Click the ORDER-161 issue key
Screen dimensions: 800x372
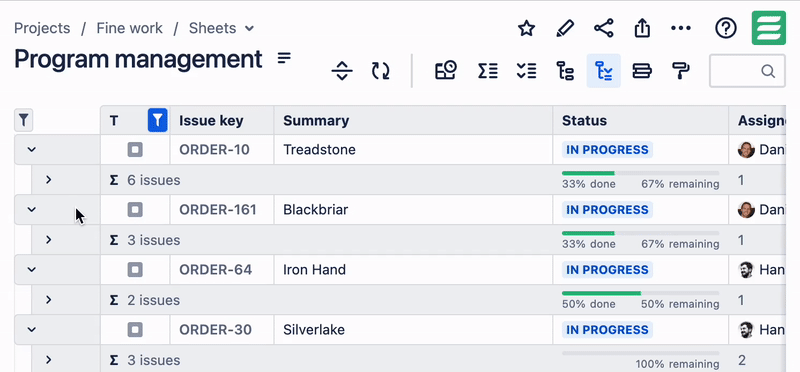pos(218,210)
